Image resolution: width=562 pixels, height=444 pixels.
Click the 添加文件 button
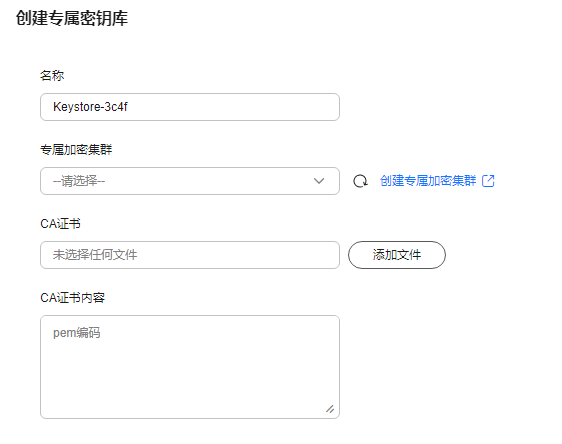point(397,255)
